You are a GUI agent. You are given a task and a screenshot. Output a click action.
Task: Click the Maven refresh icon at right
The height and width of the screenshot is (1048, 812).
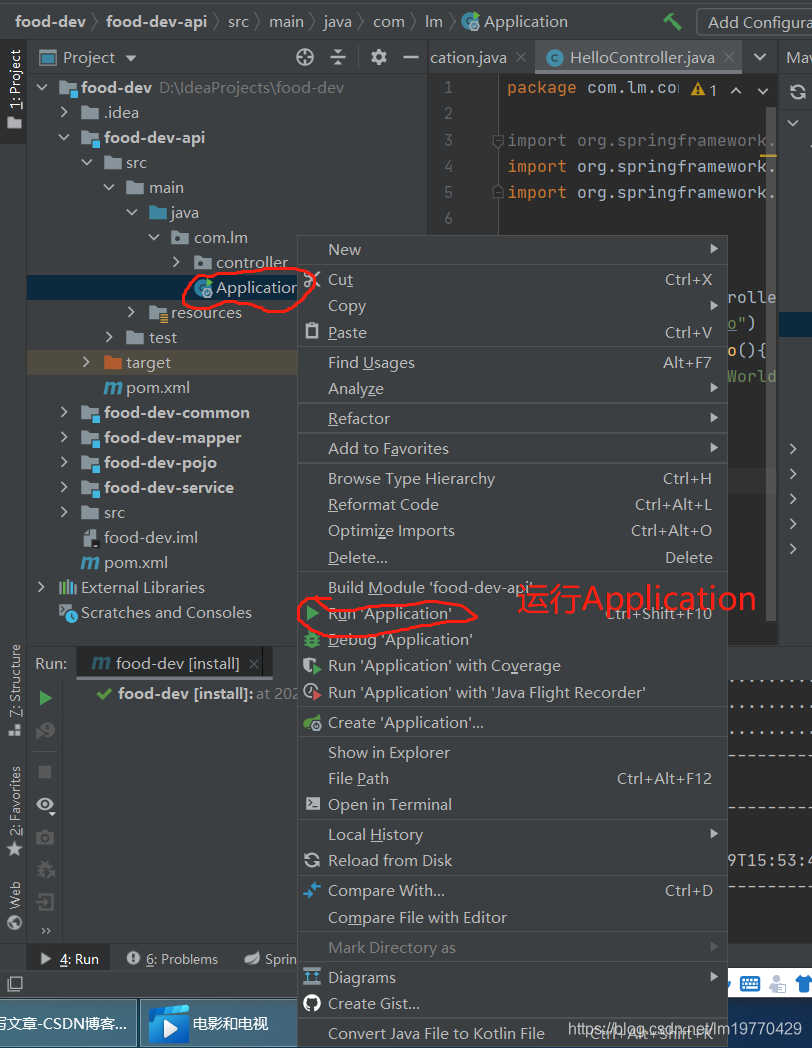pyautogui.click(x=797, y=92)
